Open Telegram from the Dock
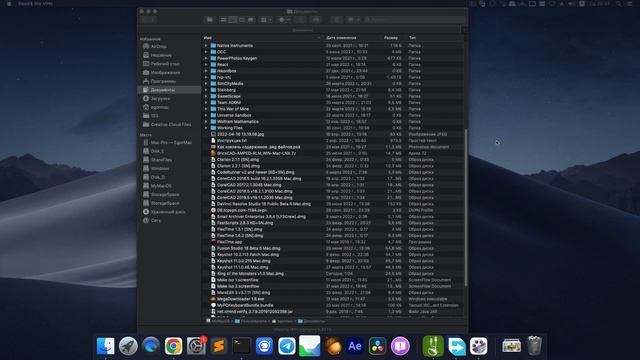Viewport: 640px width, 360px height. (x=287, y=346)
